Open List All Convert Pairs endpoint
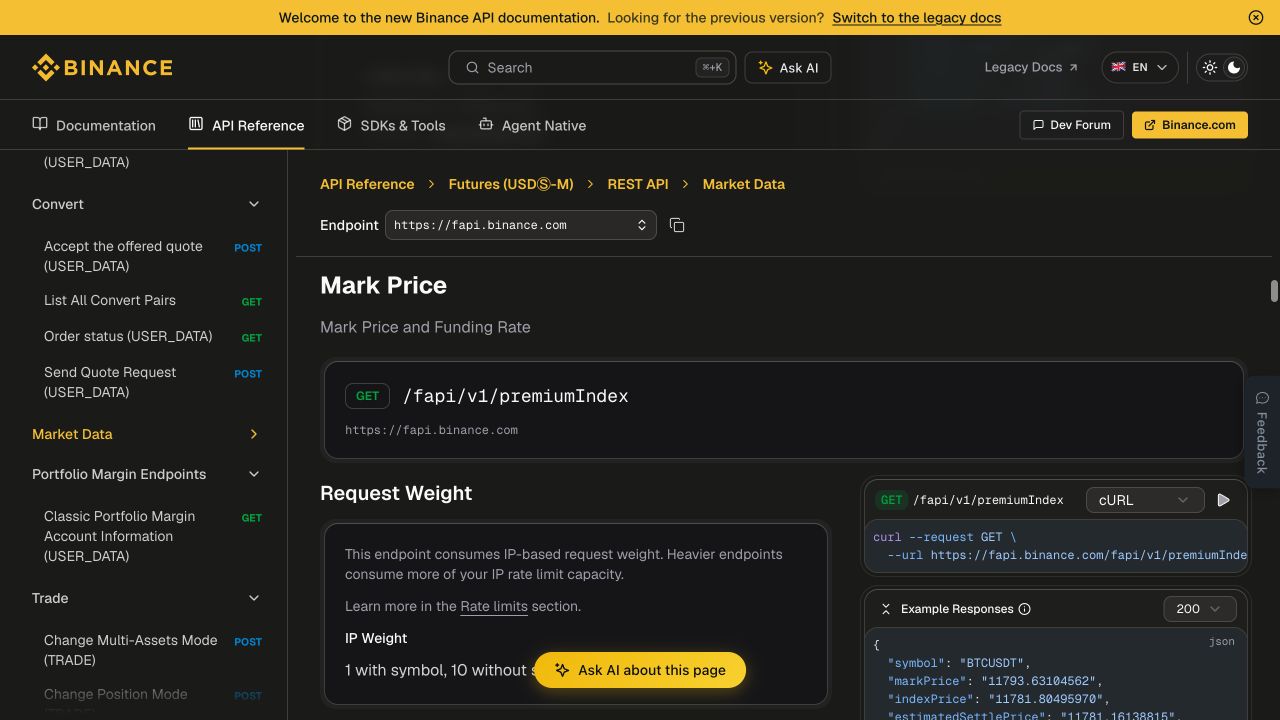This screenshot has width=1280, height=720. 153,300
